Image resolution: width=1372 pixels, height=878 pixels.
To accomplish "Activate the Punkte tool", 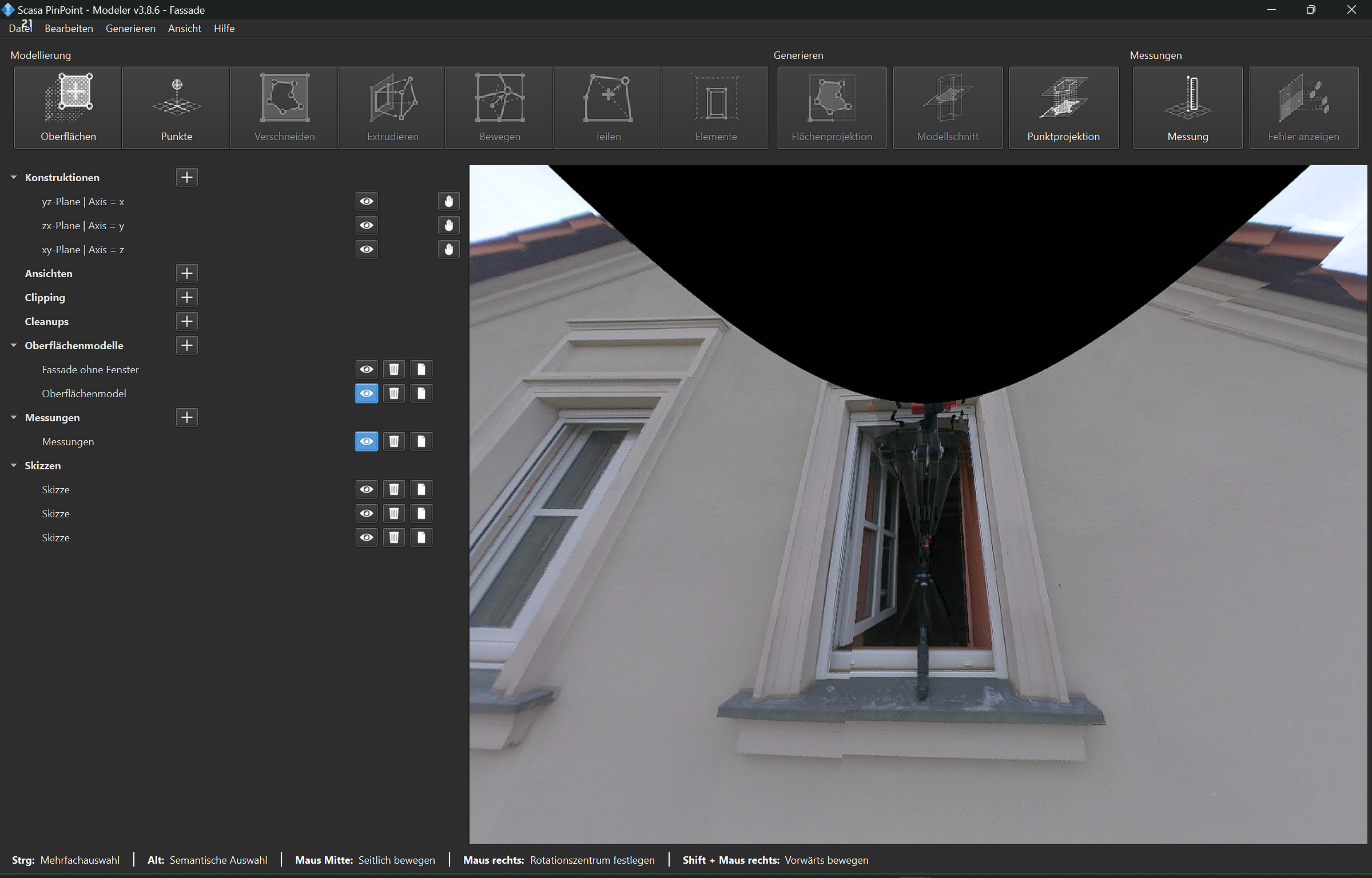I will tap(176, 107).
